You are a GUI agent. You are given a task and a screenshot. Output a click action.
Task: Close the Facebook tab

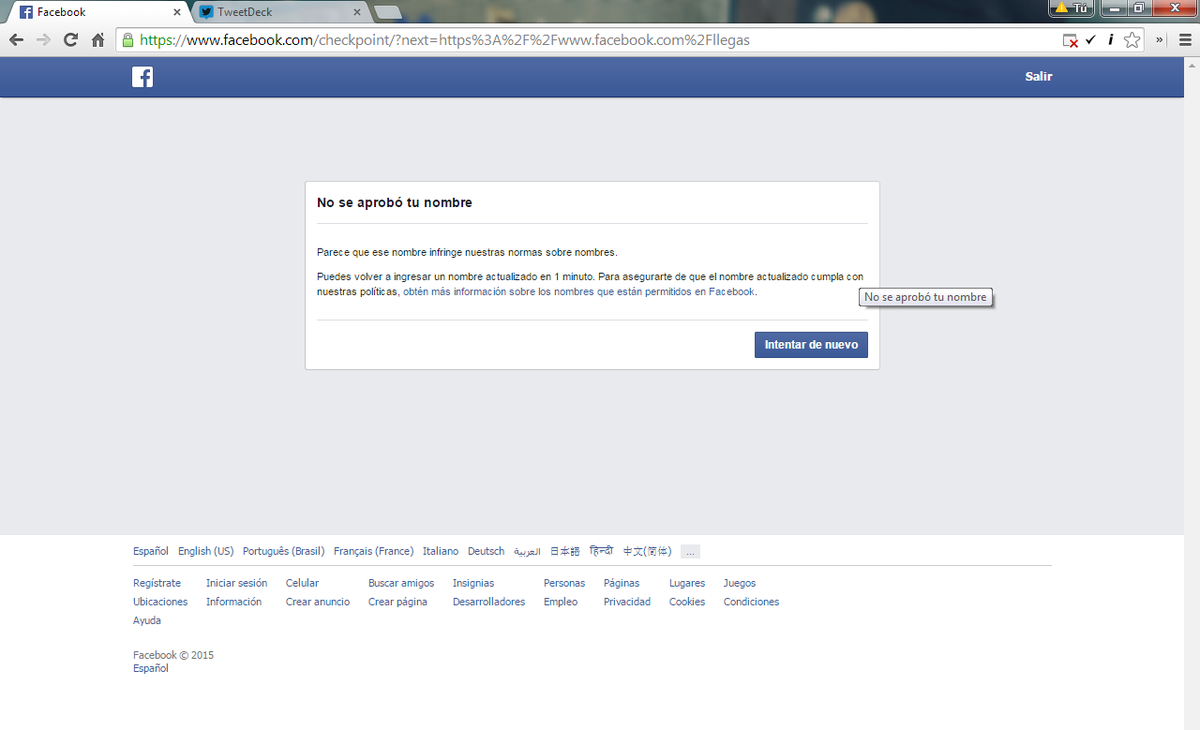click(x=177, y=12)
